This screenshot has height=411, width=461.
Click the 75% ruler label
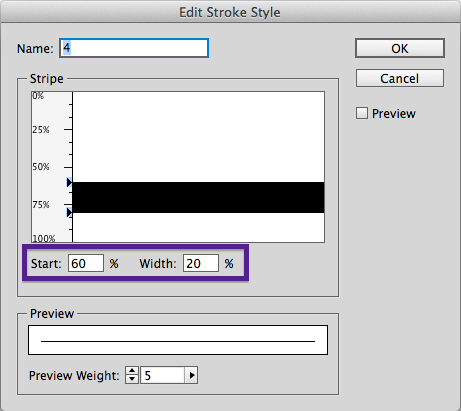click(x=41, y=204)
